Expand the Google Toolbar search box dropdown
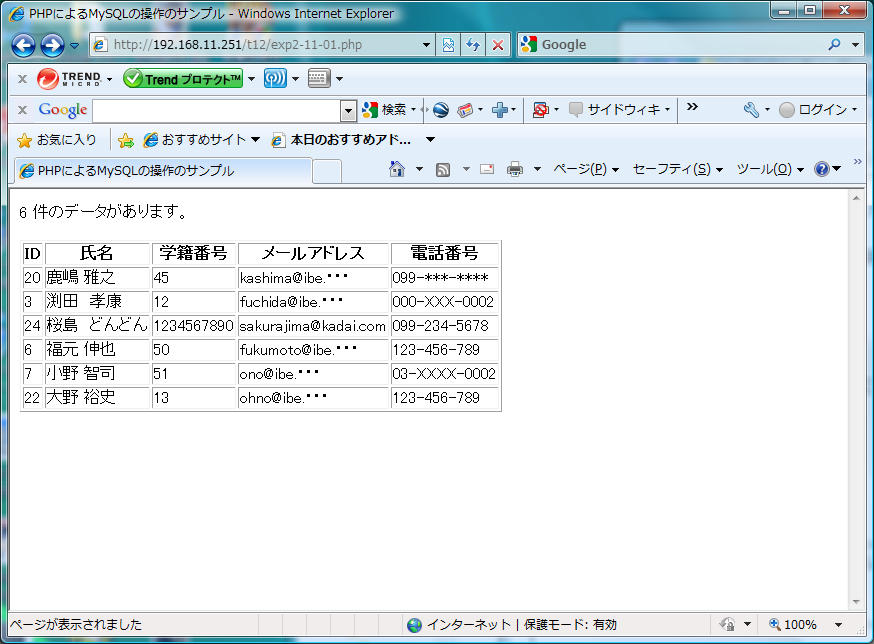 [348, 110]
